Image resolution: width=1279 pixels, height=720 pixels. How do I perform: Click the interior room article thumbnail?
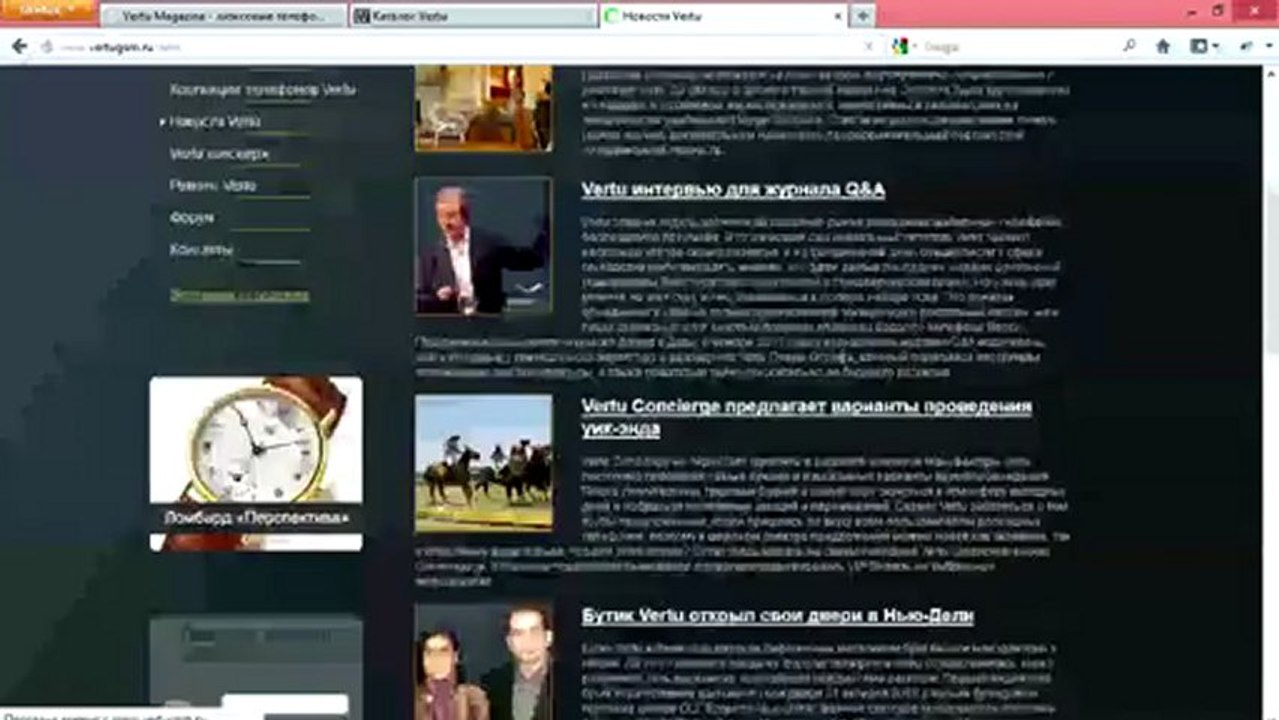point(483,108)
